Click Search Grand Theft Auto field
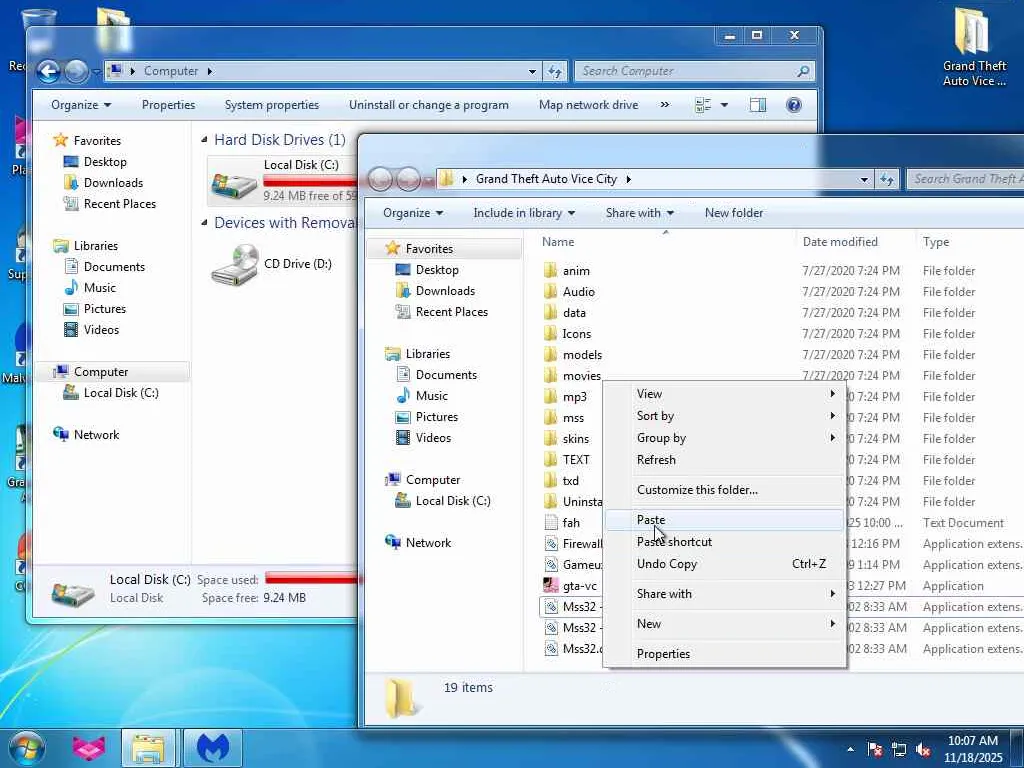The height and width of the screenshot is (768, 1024). [966, 179]
